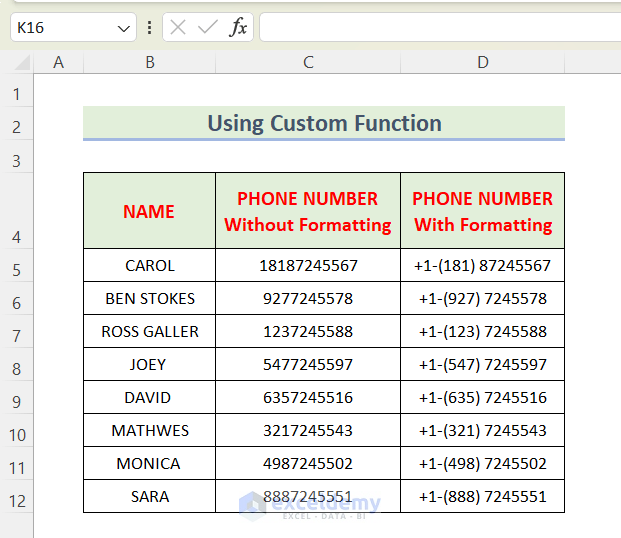Viewport: 621px width, 538px height.
Task: Select cell with 8887245551
Action: point(308,496)
